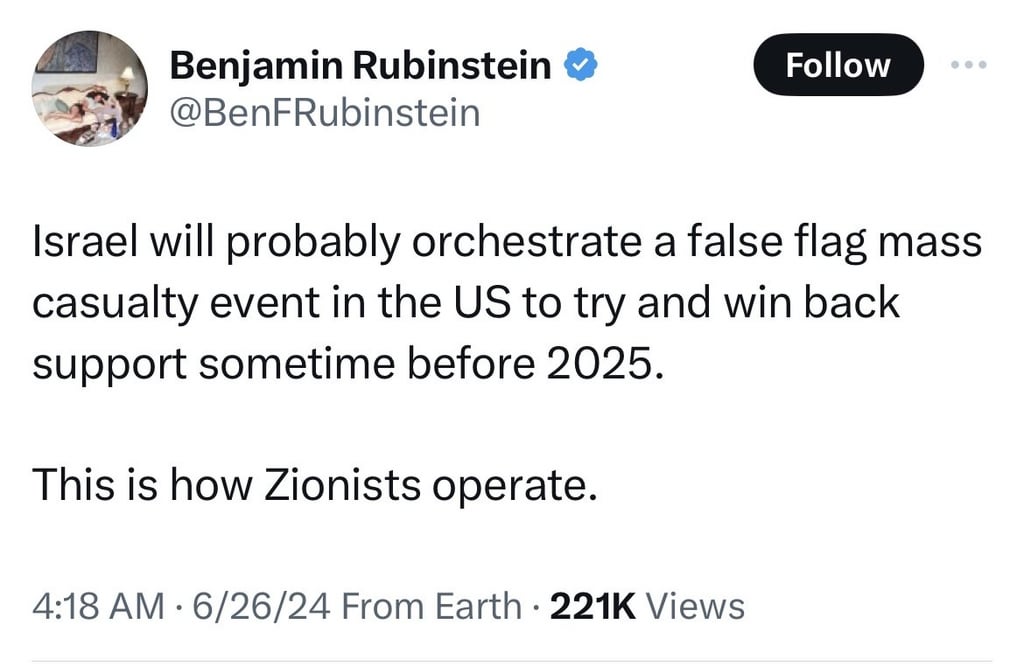Open the three-dot more options menu

click(x=968, y=65)
